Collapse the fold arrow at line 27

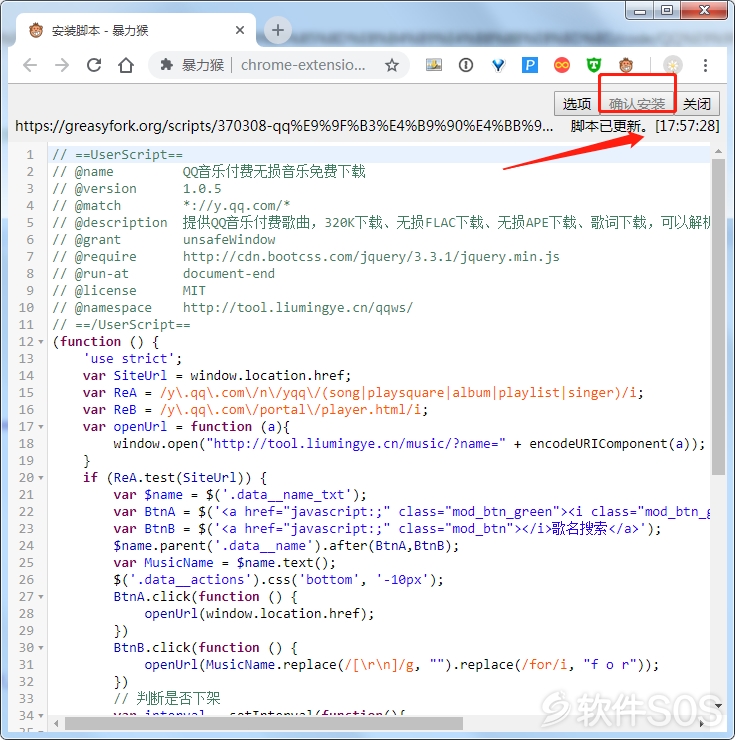pyautogui.click(x=41, y=597)
